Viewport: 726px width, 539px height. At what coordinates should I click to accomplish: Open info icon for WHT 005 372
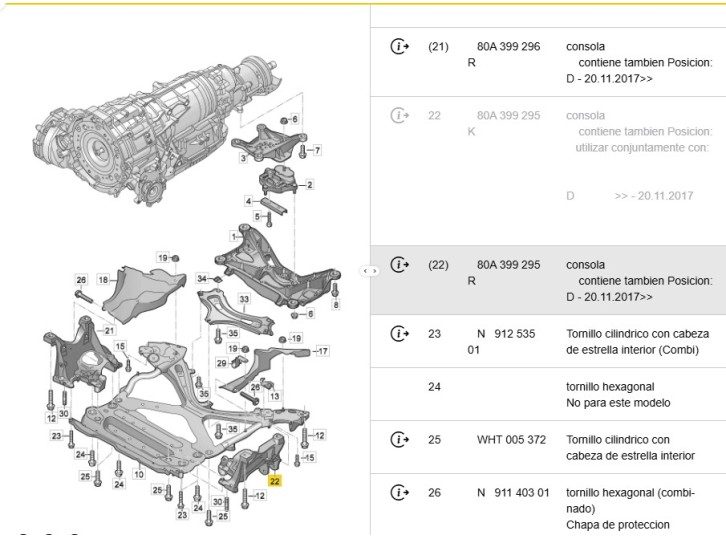400,439
